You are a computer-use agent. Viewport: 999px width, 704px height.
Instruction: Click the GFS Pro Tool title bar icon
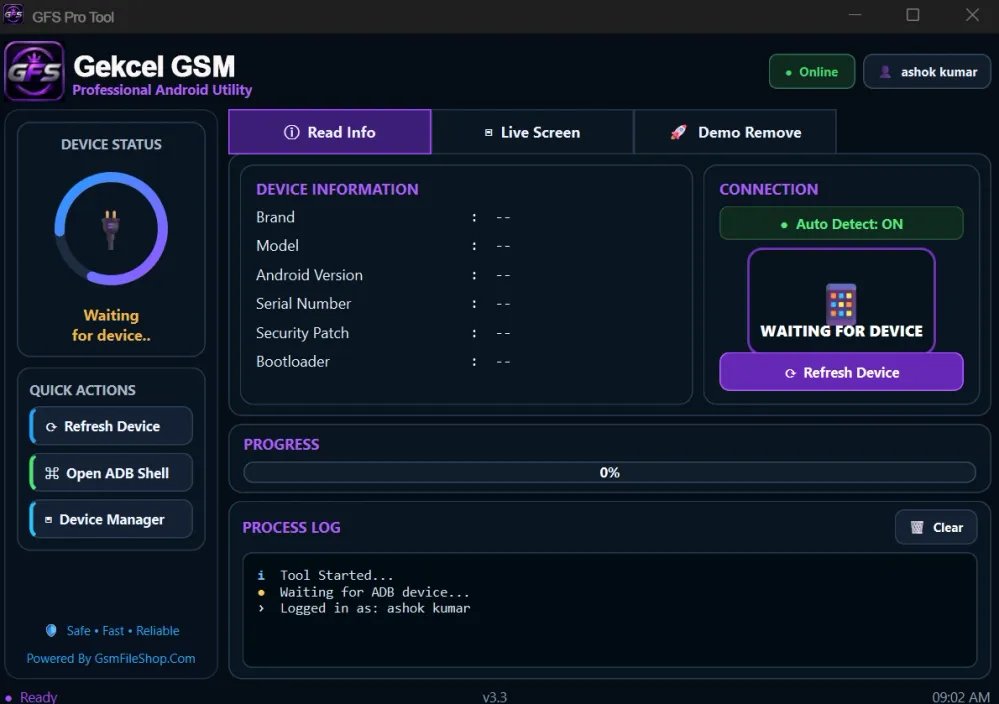tap(13, 14)
